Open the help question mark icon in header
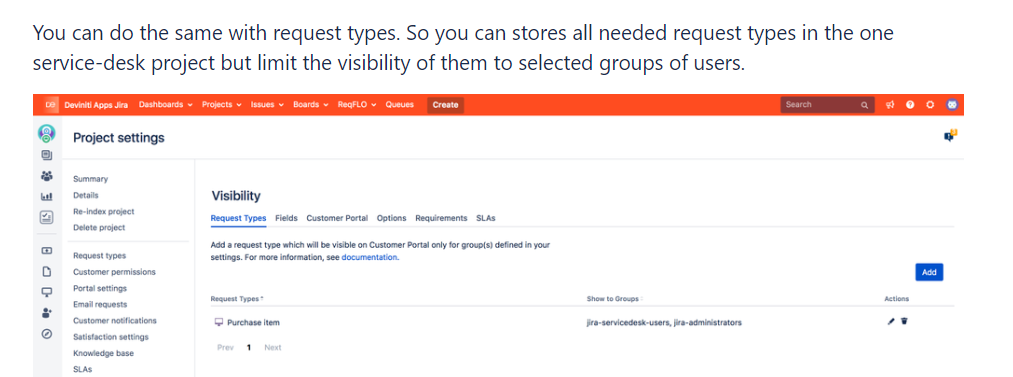Image resolution: width=1013 pixels, height=377 pixels. click(x=910, y=105)
